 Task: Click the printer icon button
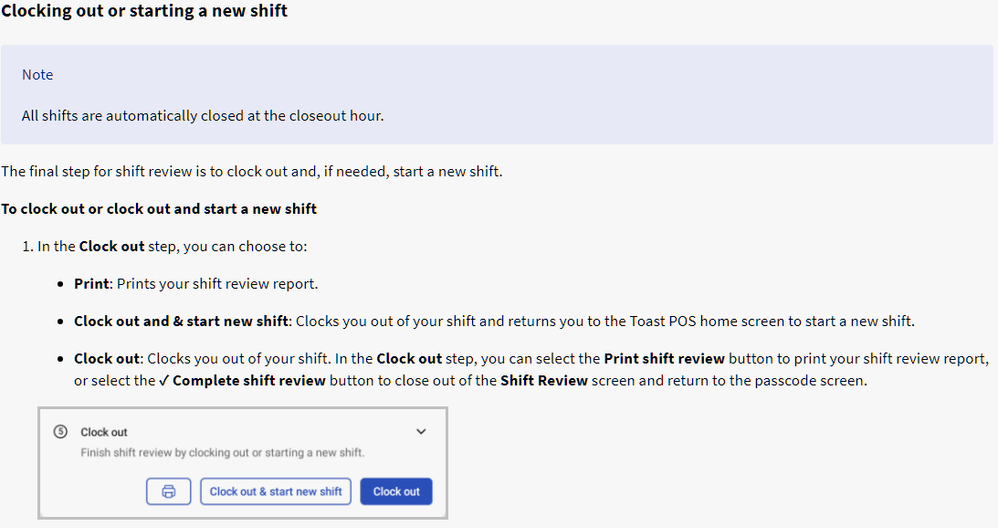coord(168,491)
